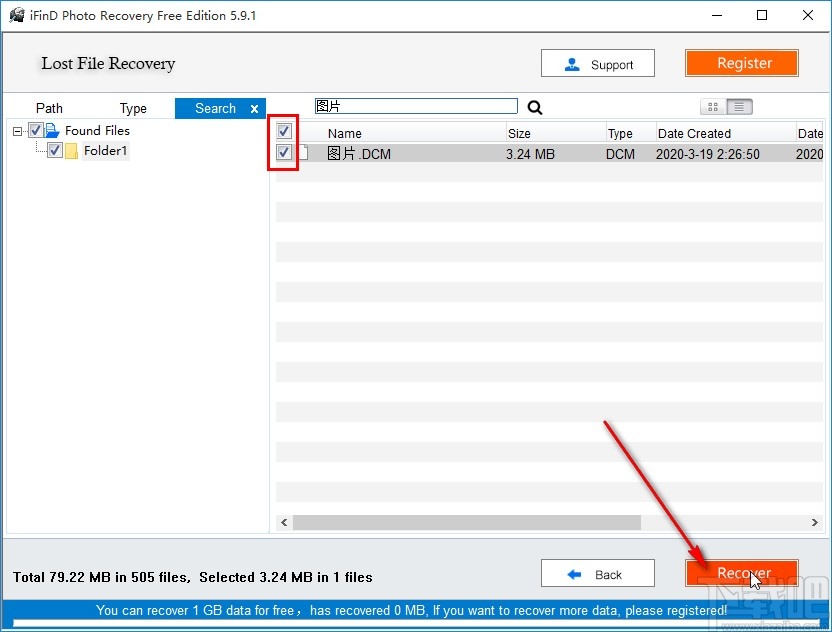Click the search text input field

[416, 106]
